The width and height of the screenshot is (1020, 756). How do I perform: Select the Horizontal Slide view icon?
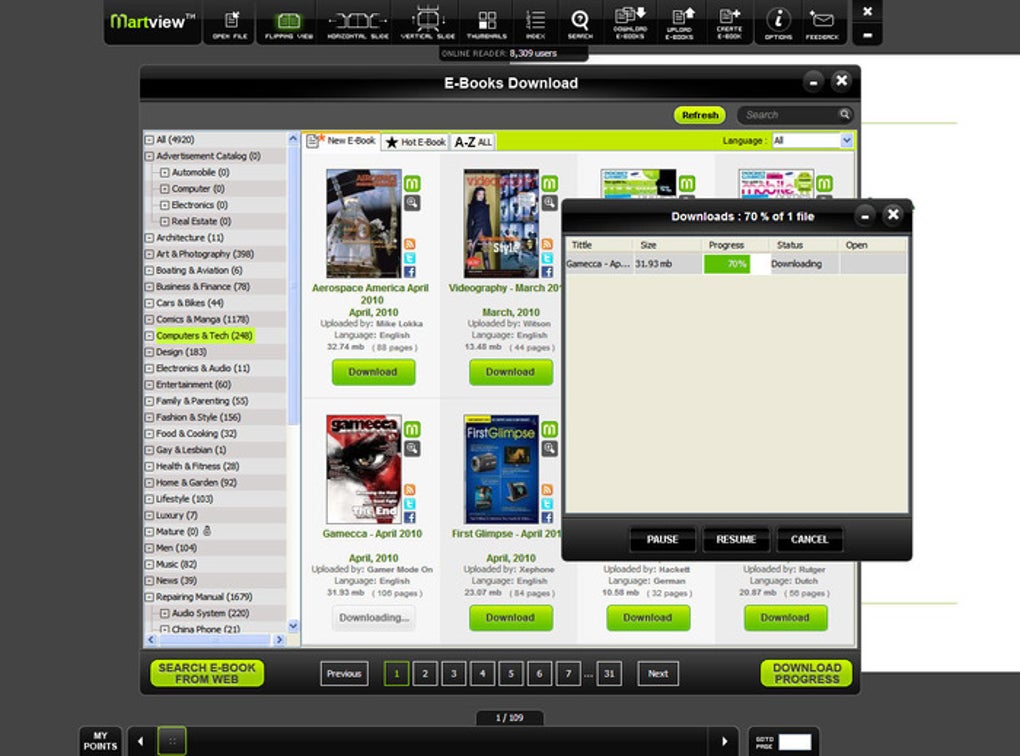click(x=357, y=23)
